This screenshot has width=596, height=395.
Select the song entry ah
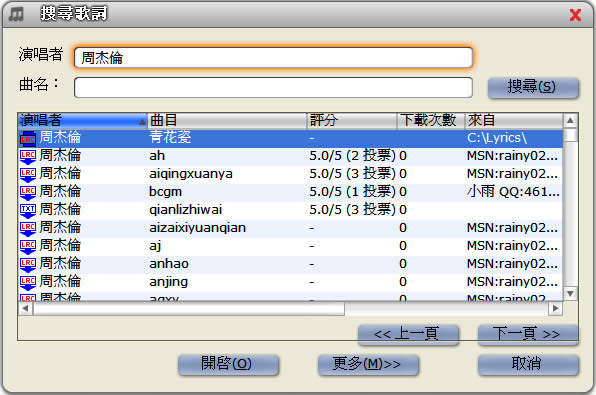pyautogui.click(x=157, y=156)
